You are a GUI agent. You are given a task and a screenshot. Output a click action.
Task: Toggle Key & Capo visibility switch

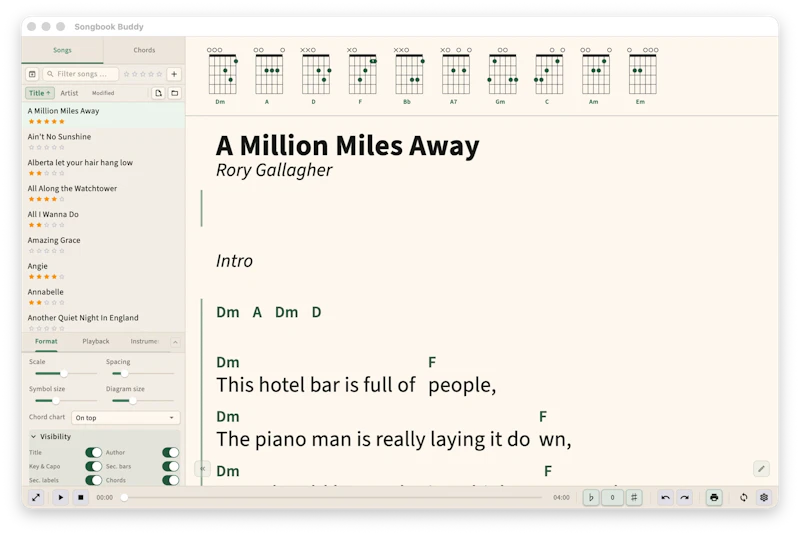click(x=93, y=466)
